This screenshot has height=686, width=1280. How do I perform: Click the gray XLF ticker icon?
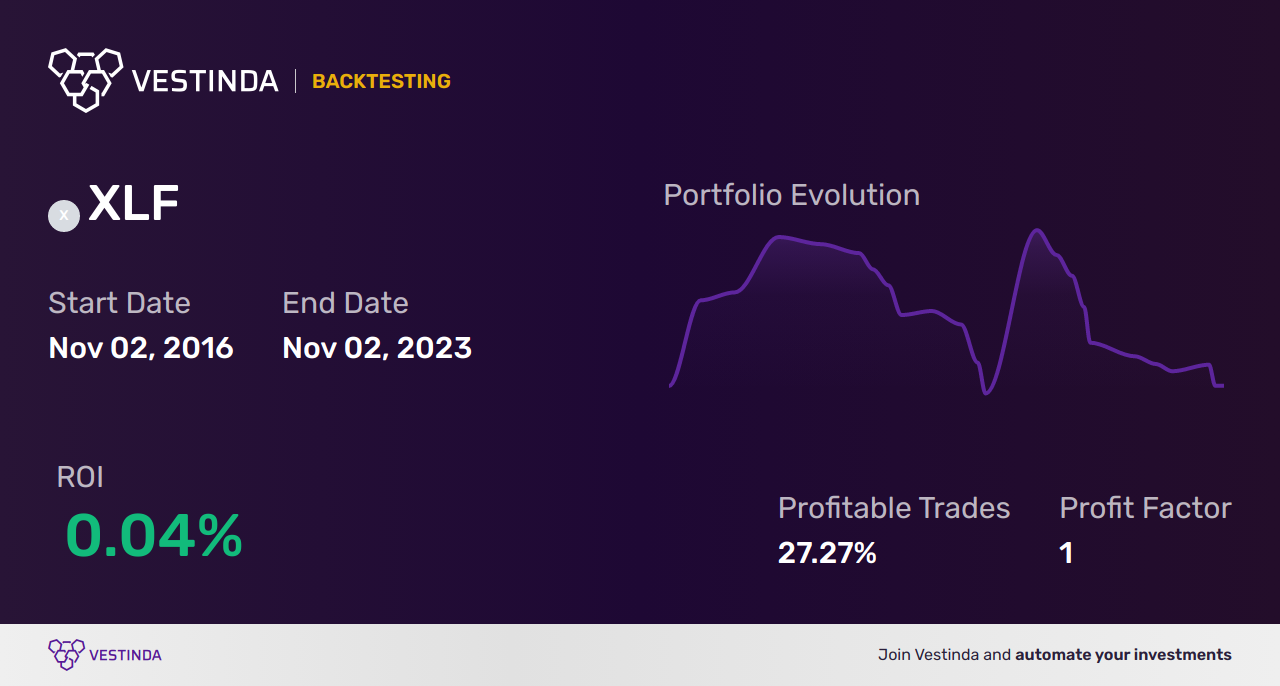[x=64, y=215]
